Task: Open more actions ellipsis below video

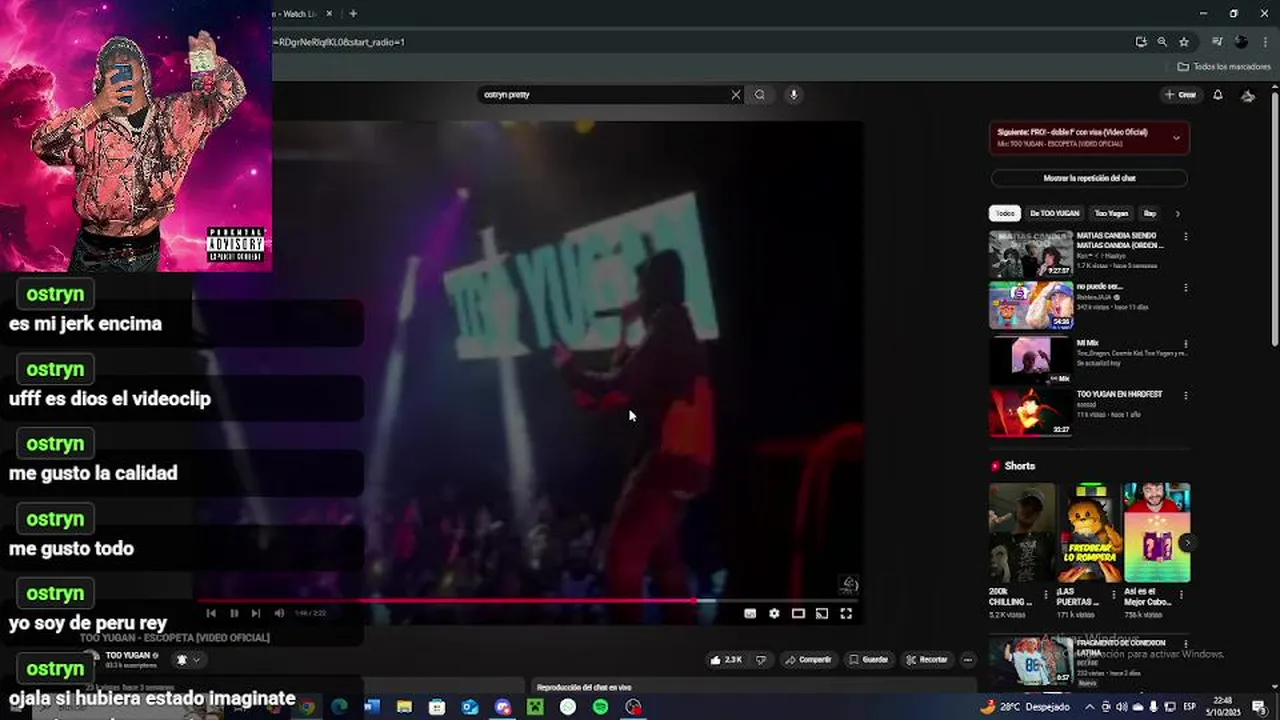Action: (967, 660)
